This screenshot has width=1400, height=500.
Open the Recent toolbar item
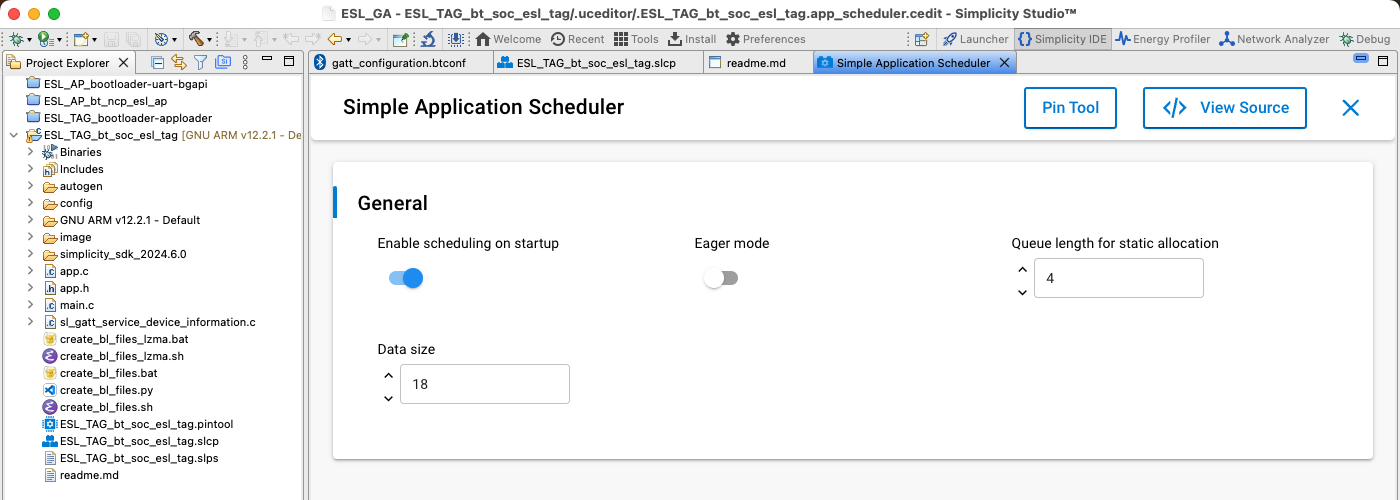(x=577, y=39)
